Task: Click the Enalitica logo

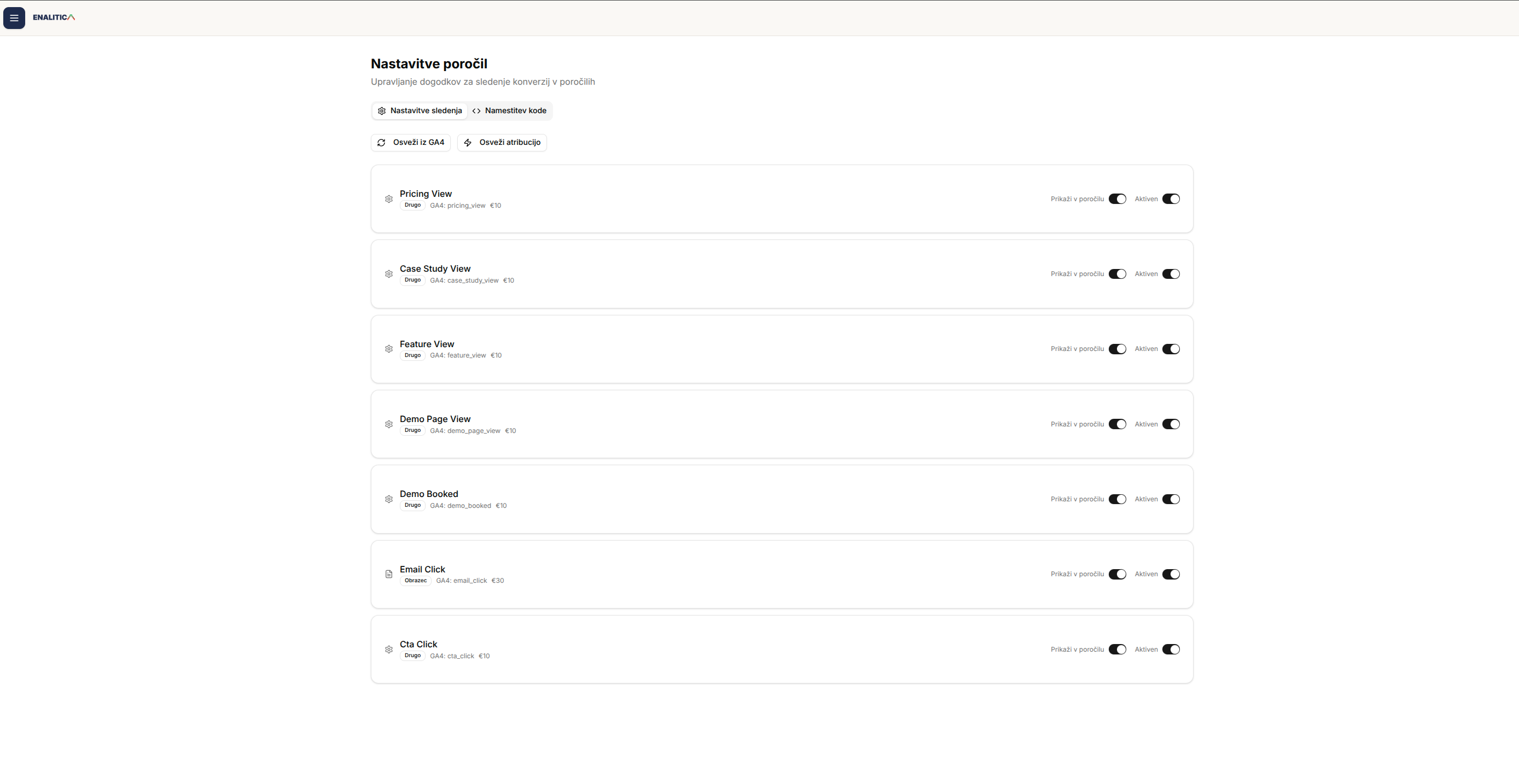Action: click(54, 17)
